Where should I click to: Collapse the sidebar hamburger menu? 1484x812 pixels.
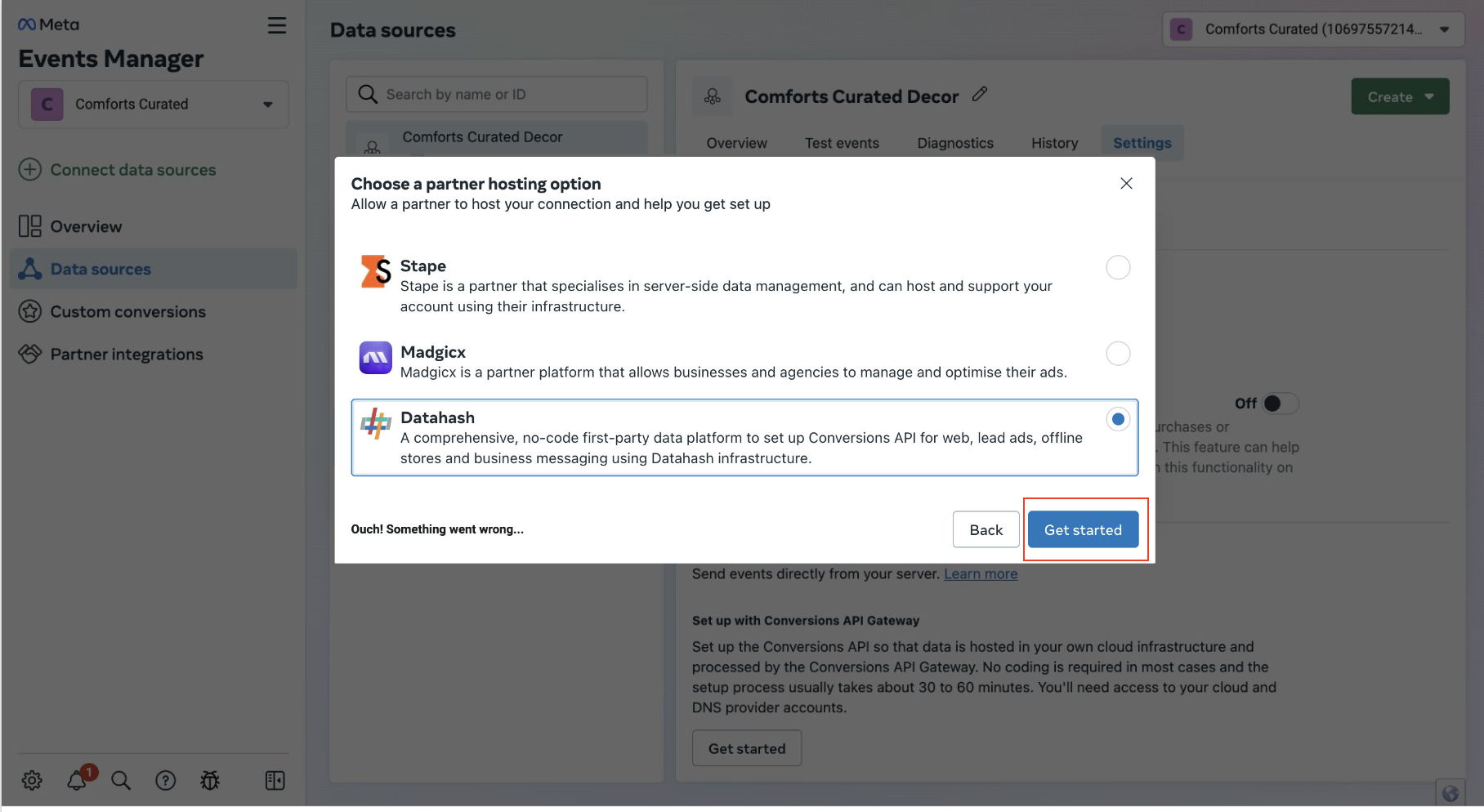point(276,25)
